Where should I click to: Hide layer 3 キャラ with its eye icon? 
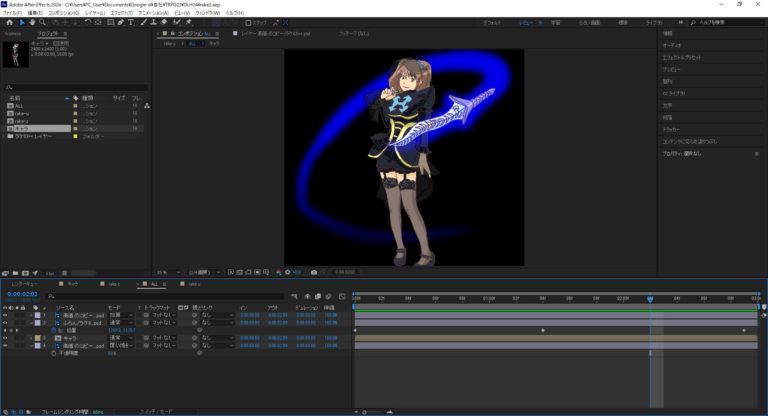[x=5, y=338]
